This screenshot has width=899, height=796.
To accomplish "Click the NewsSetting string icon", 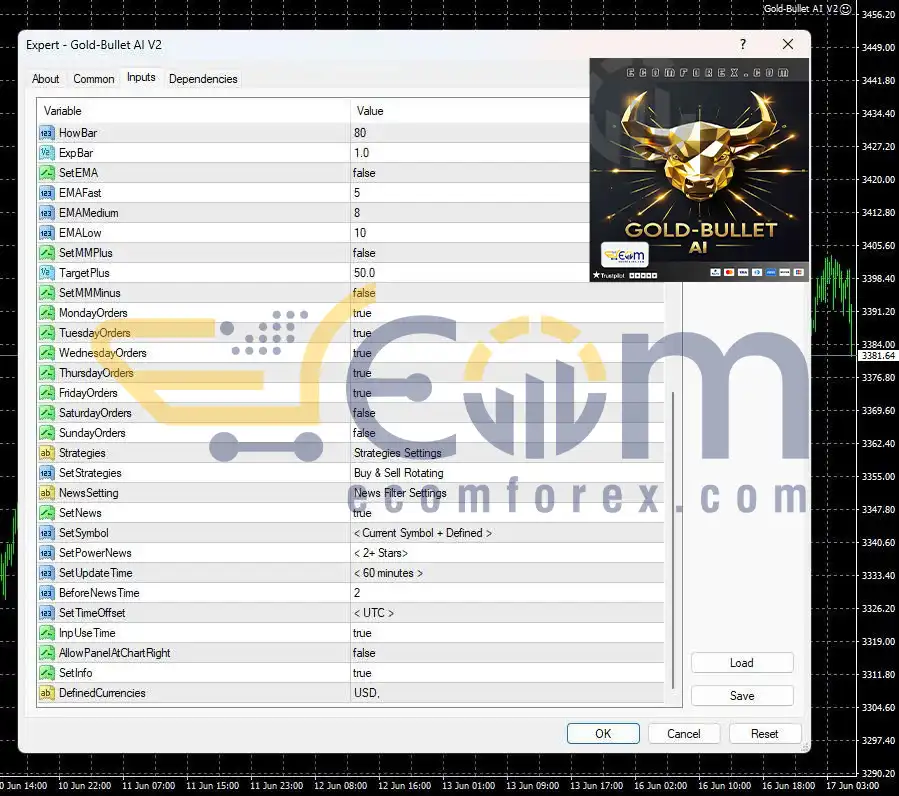I will pyautogui.click(x=46, y=493).
